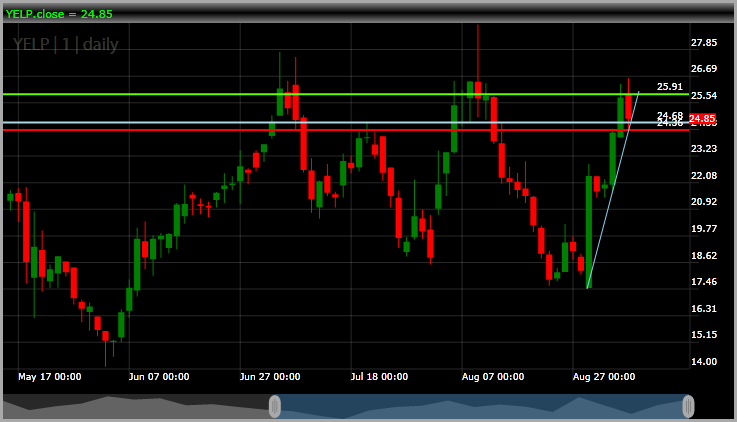Click the right handle of the range slider
This screenshot has width=737, height=422.
tap(688, 406)
